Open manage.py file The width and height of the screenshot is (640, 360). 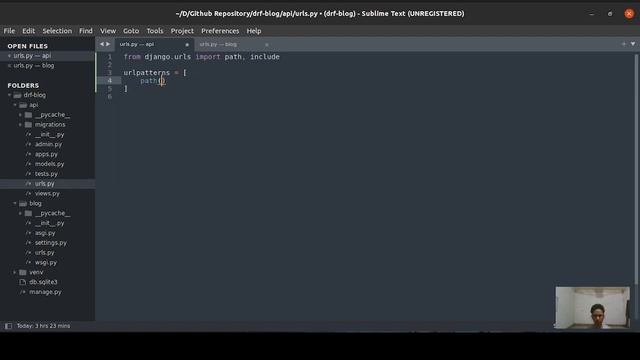(45, 292)
